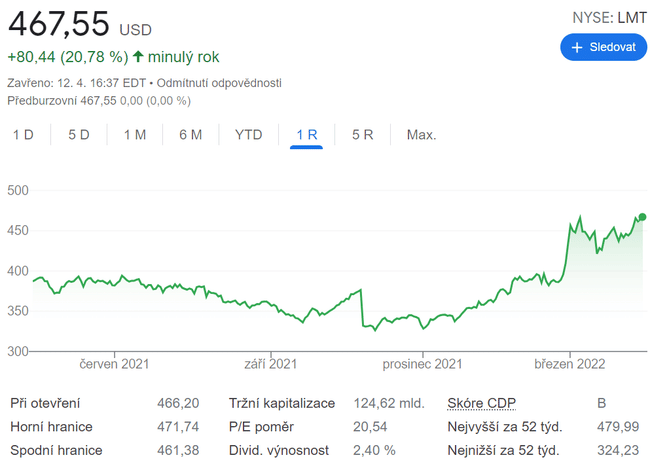
Task: Click the green up arrow beside the price change
Action: 138,57
